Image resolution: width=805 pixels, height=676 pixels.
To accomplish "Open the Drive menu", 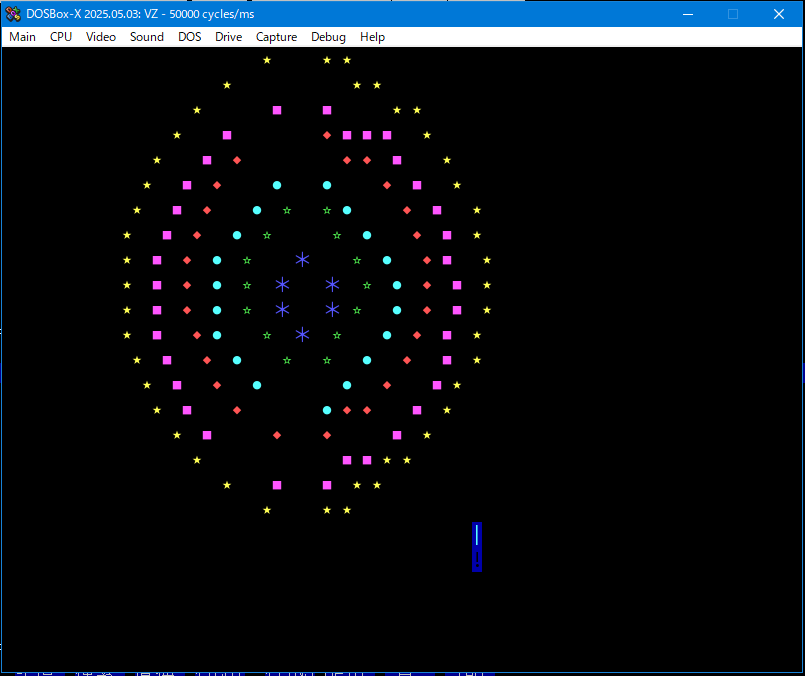I will 228,37.
